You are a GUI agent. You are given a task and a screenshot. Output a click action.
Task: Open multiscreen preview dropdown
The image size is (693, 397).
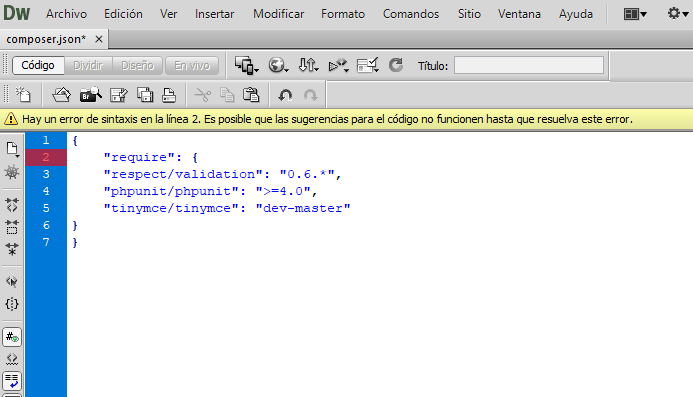pyautogui.click(x=246, y=65)
